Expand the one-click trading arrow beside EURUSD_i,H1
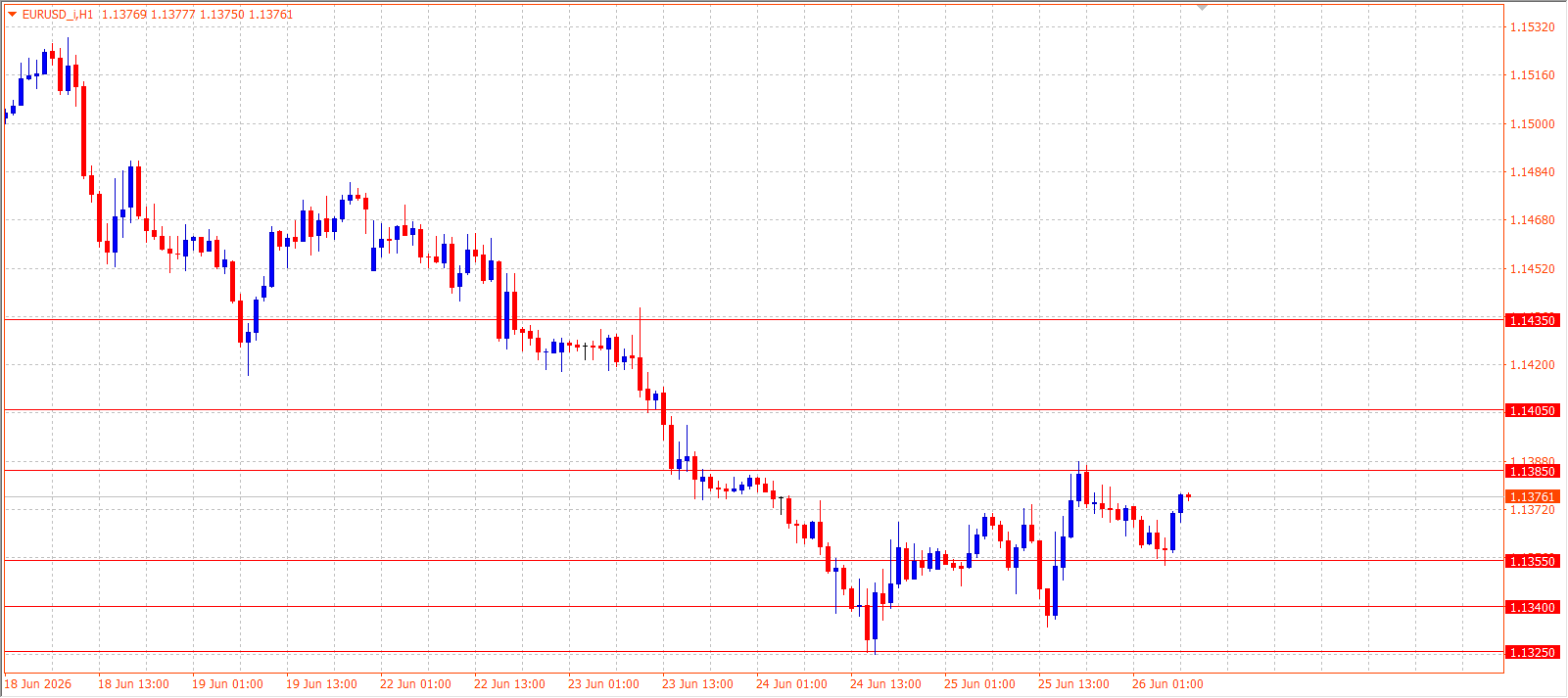Viewport: 1568px width, 698px height. 12,14
